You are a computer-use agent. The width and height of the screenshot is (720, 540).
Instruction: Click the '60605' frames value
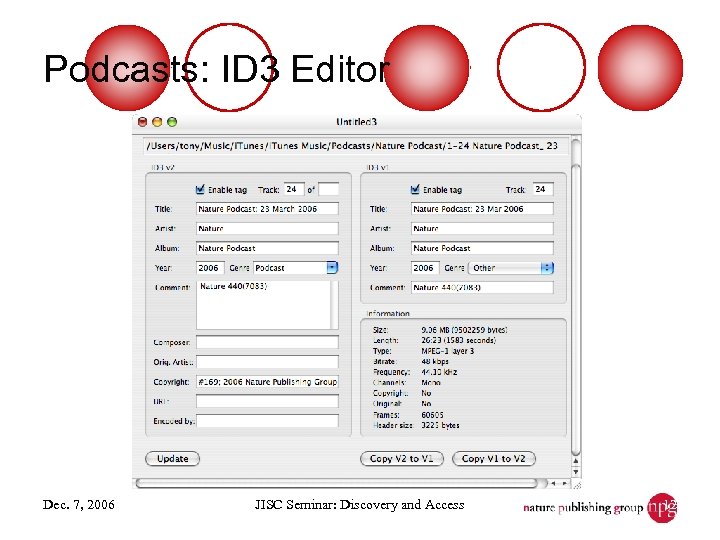tap(432, 415)
